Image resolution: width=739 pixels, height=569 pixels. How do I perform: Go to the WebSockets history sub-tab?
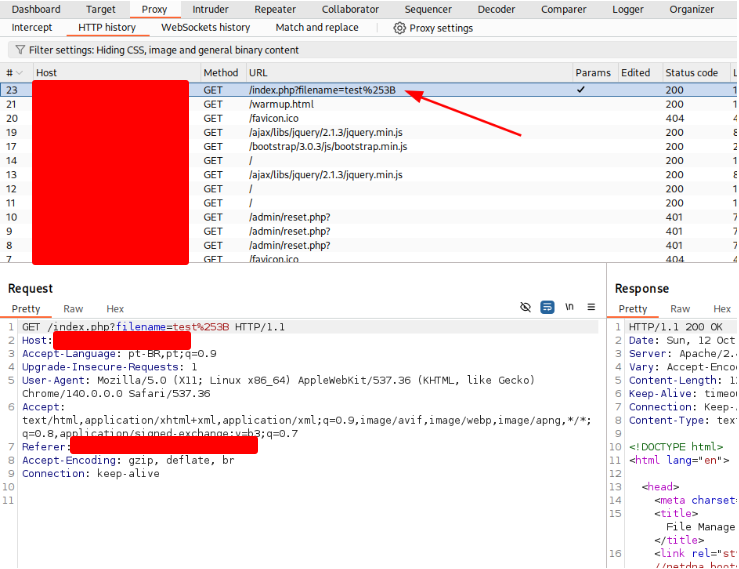tap(205, 28)
